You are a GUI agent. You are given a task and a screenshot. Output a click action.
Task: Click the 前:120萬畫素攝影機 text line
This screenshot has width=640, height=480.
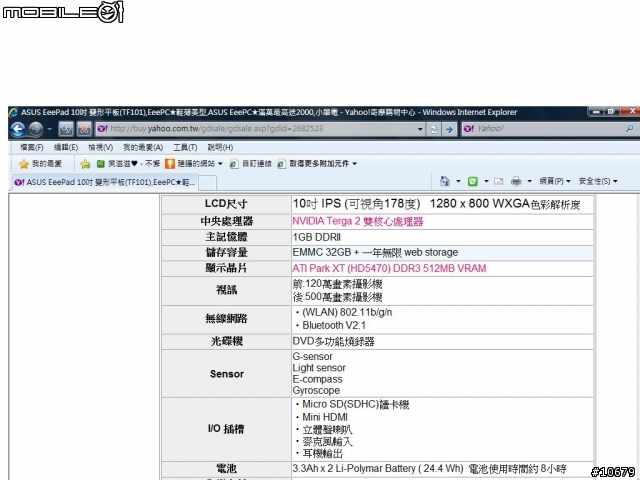click(x=337, y=284)
